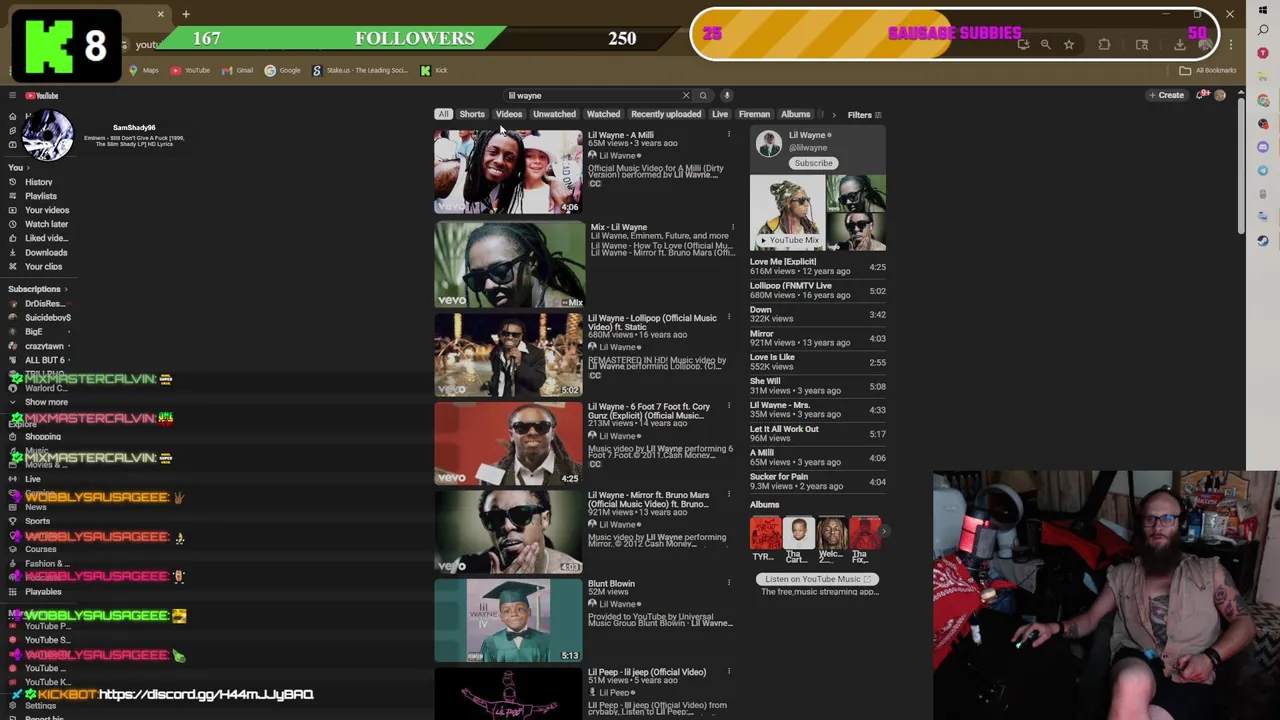Select the Recently uploaded chip

[666, 115]
